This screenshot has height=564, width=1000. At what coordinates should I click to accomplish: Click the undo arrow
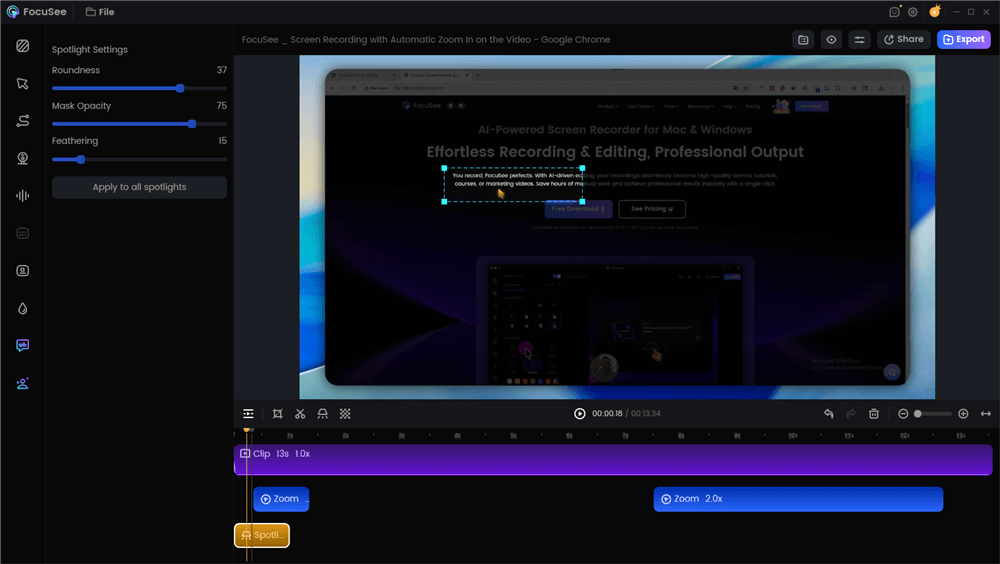829,414
